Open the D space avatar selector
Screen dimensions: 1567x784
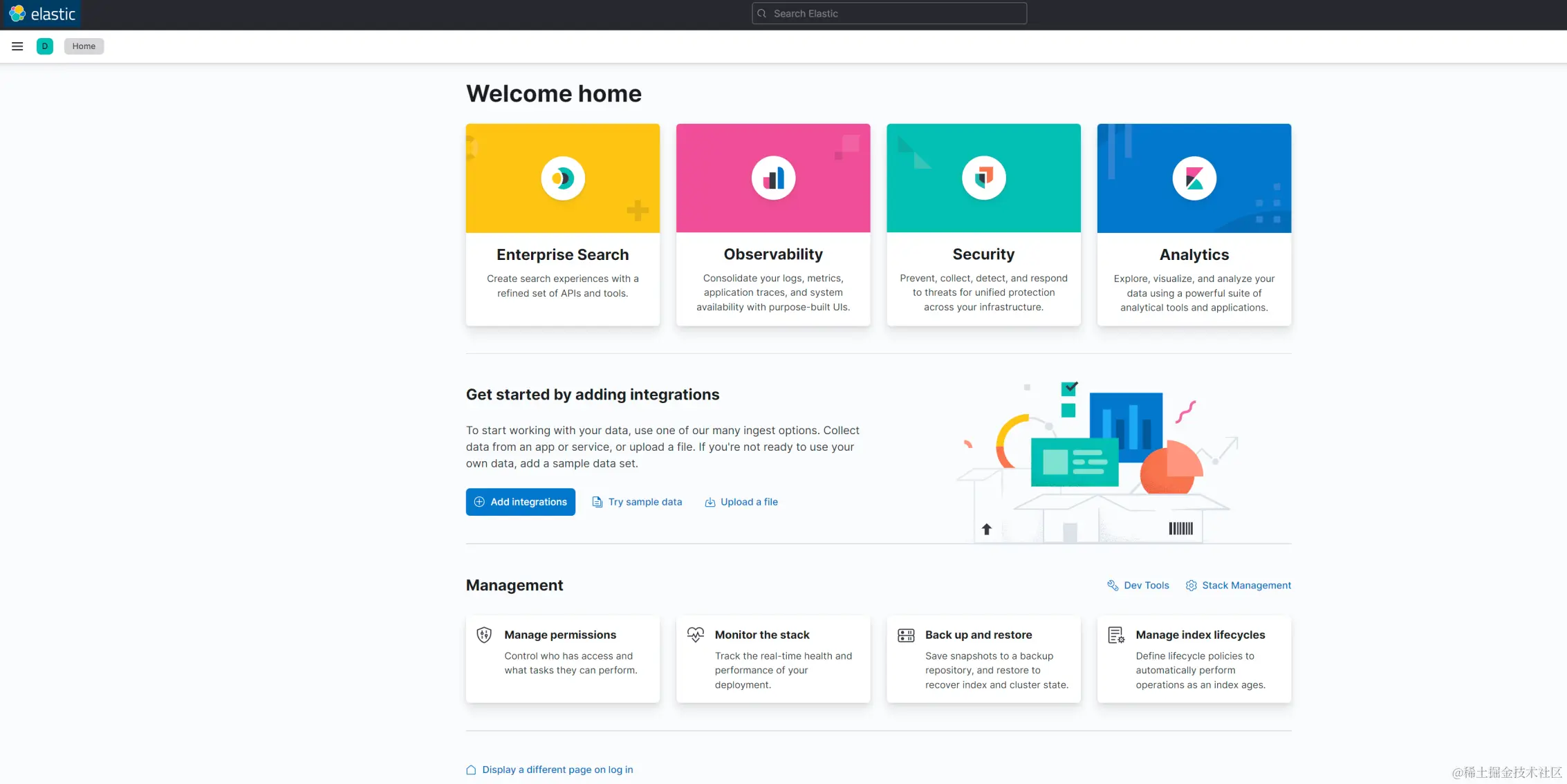[x=45, y=46]
